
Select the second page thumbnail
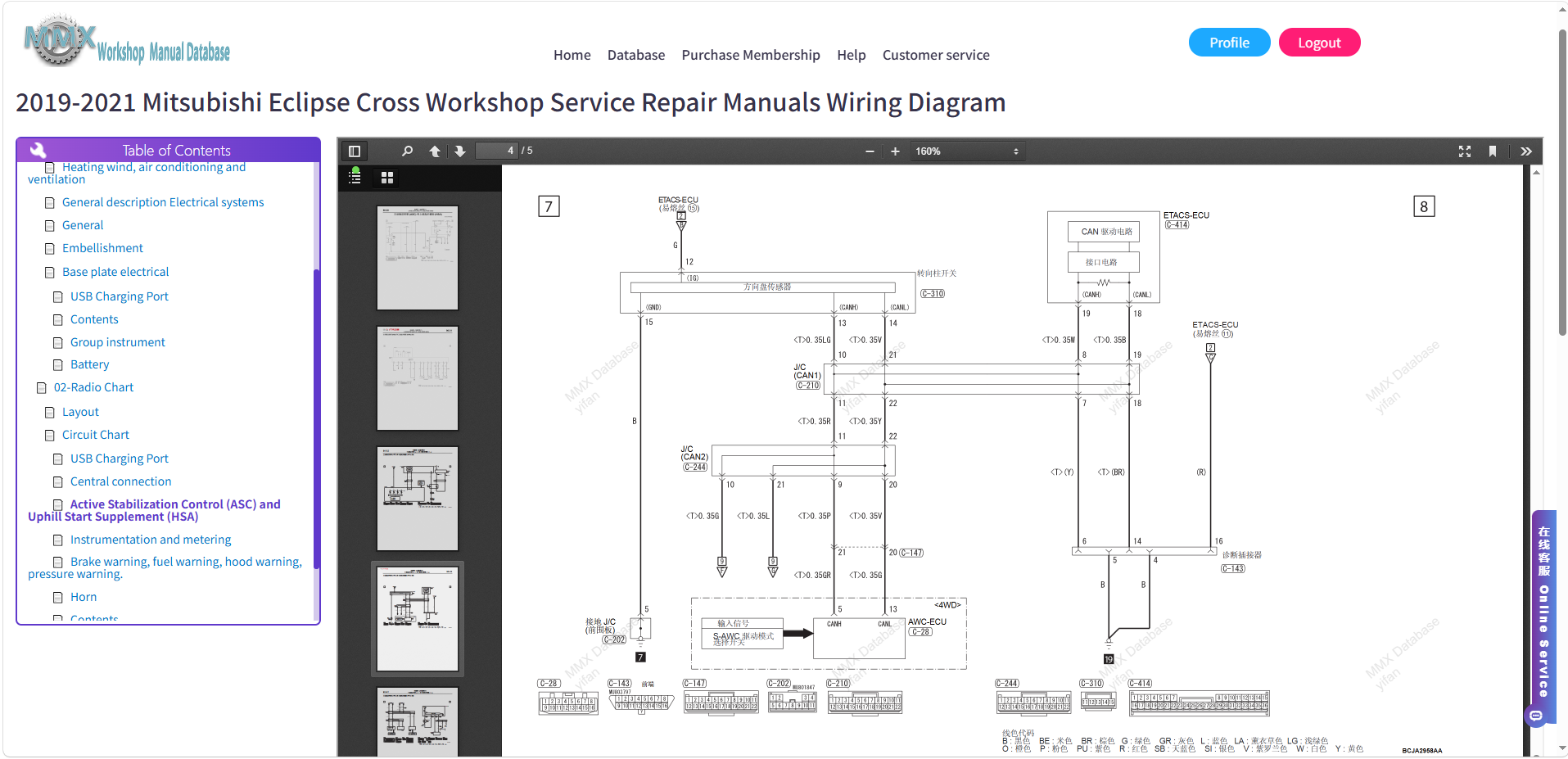(418, 378)
